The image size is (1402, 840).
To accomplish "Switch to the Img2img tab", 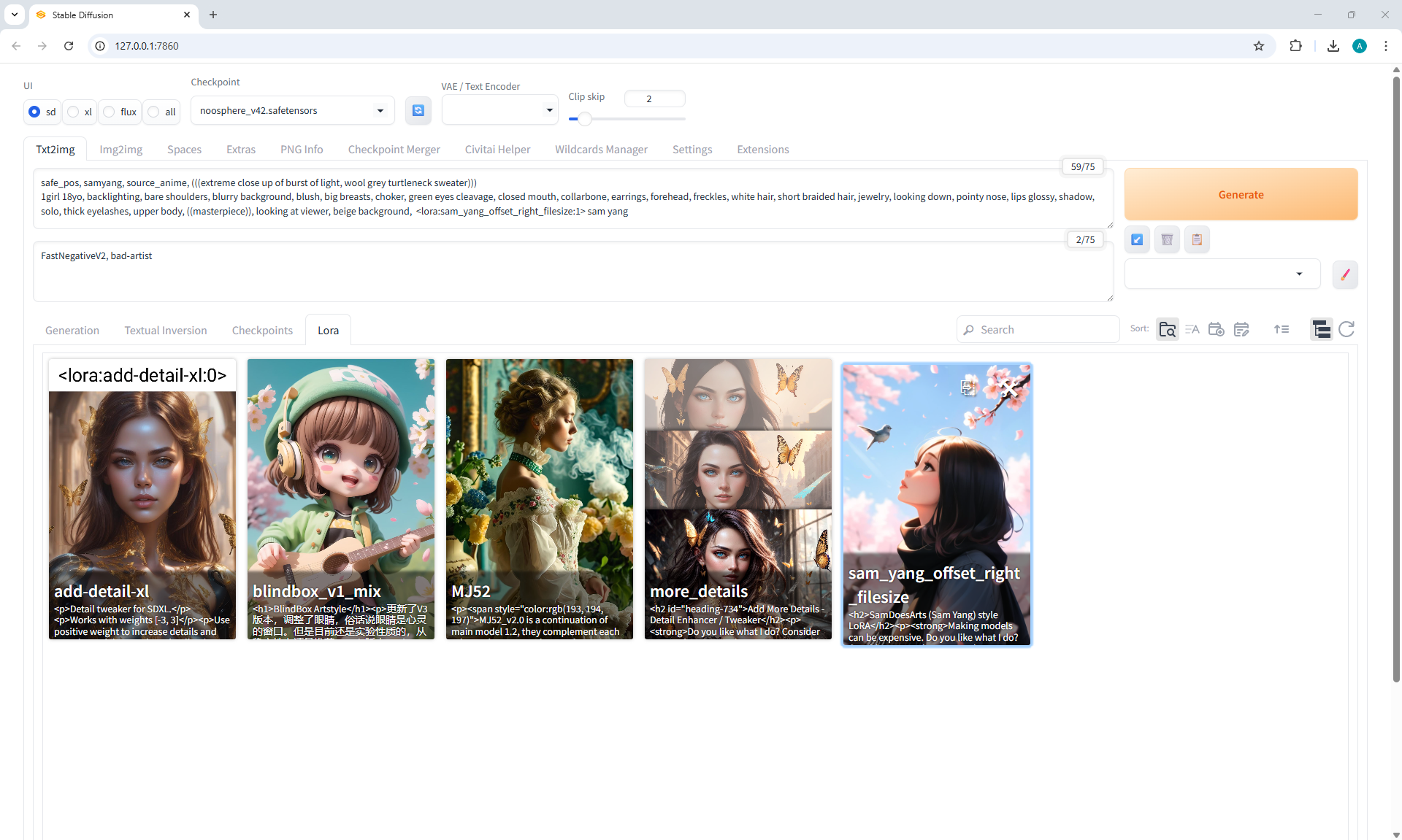I will point(120,150).
